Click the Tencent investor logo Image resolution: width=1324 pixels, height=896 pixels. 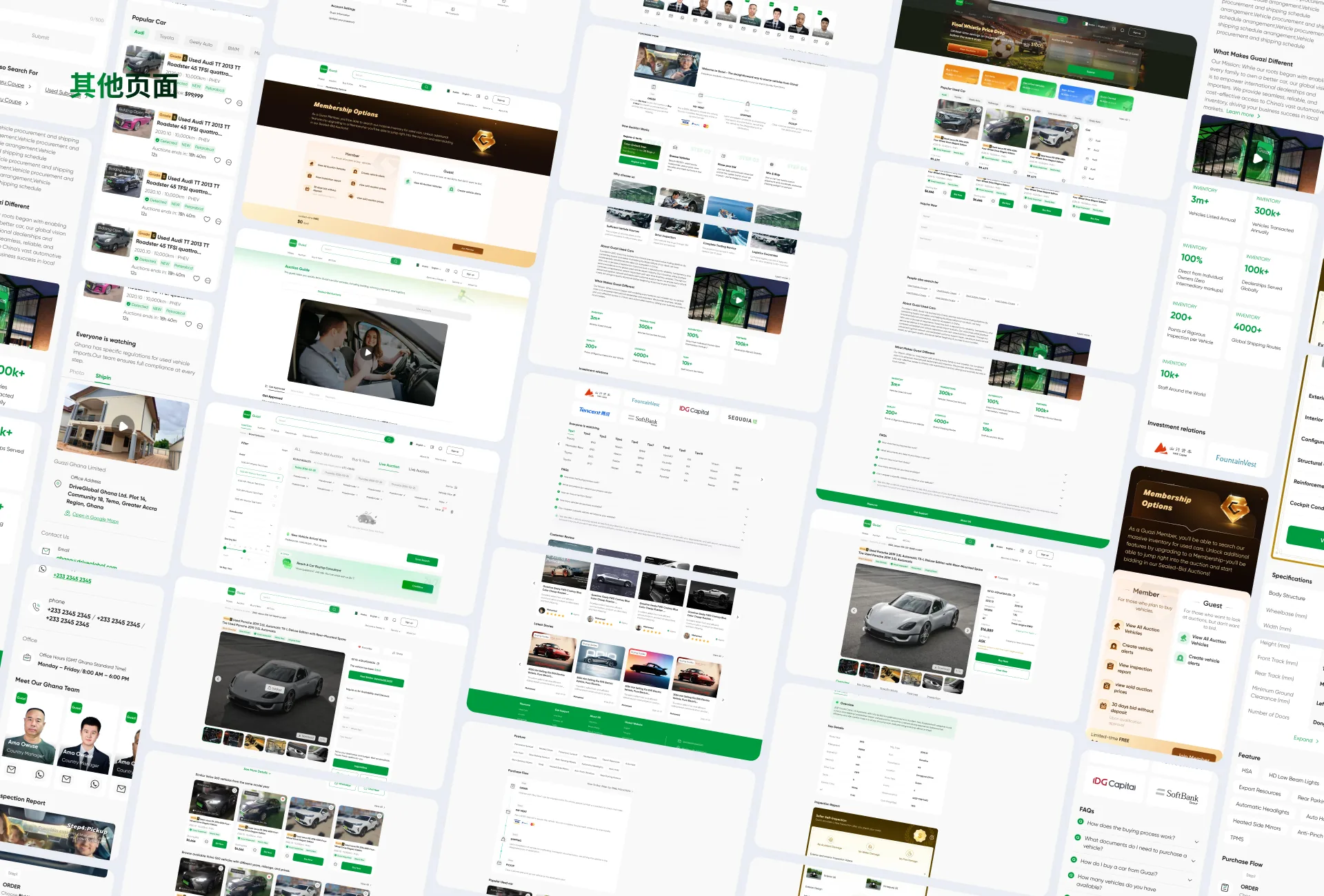point(594,411)
